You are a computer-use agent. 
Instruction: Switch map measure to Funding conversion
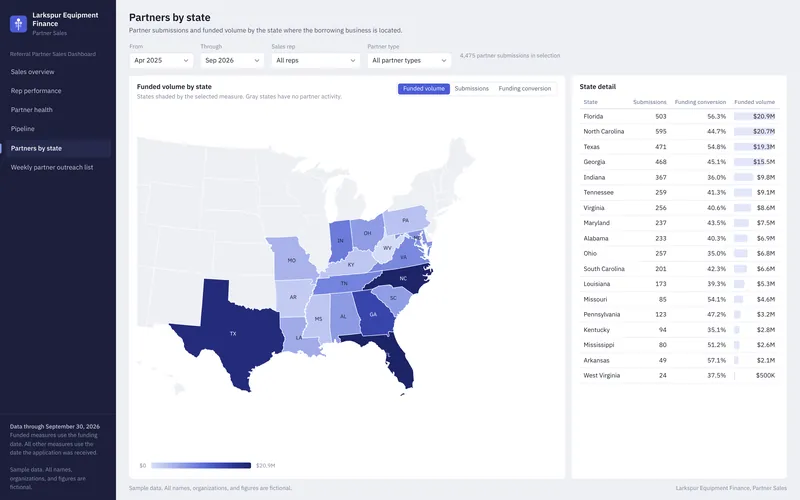point(524,89)
